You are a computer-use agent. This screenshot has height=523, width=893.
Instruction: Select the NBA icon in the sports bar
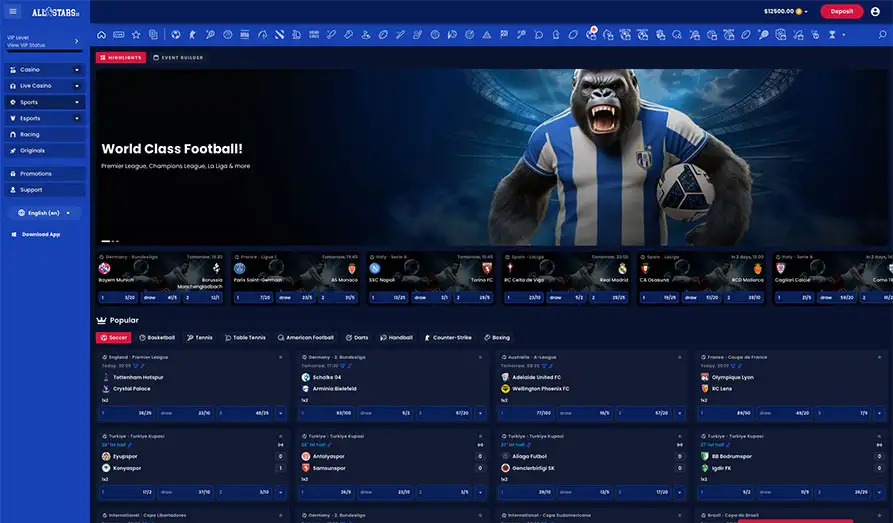point(245,35)
